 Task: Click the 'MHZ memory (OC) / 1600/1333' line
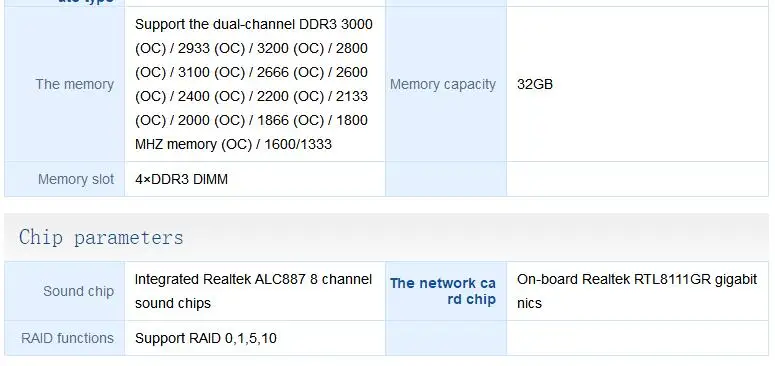tap(233, 144)
